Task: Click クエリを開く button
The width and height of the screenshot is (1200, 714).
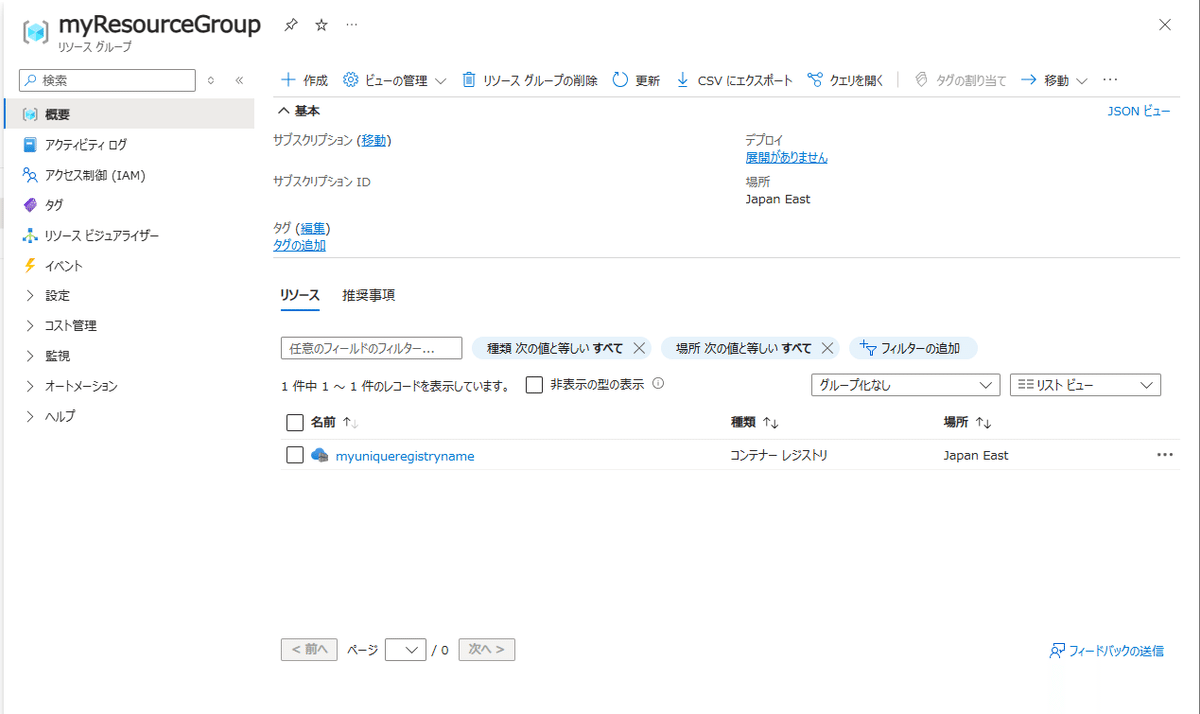Action: pyautogui.click(x=845, y=80)
